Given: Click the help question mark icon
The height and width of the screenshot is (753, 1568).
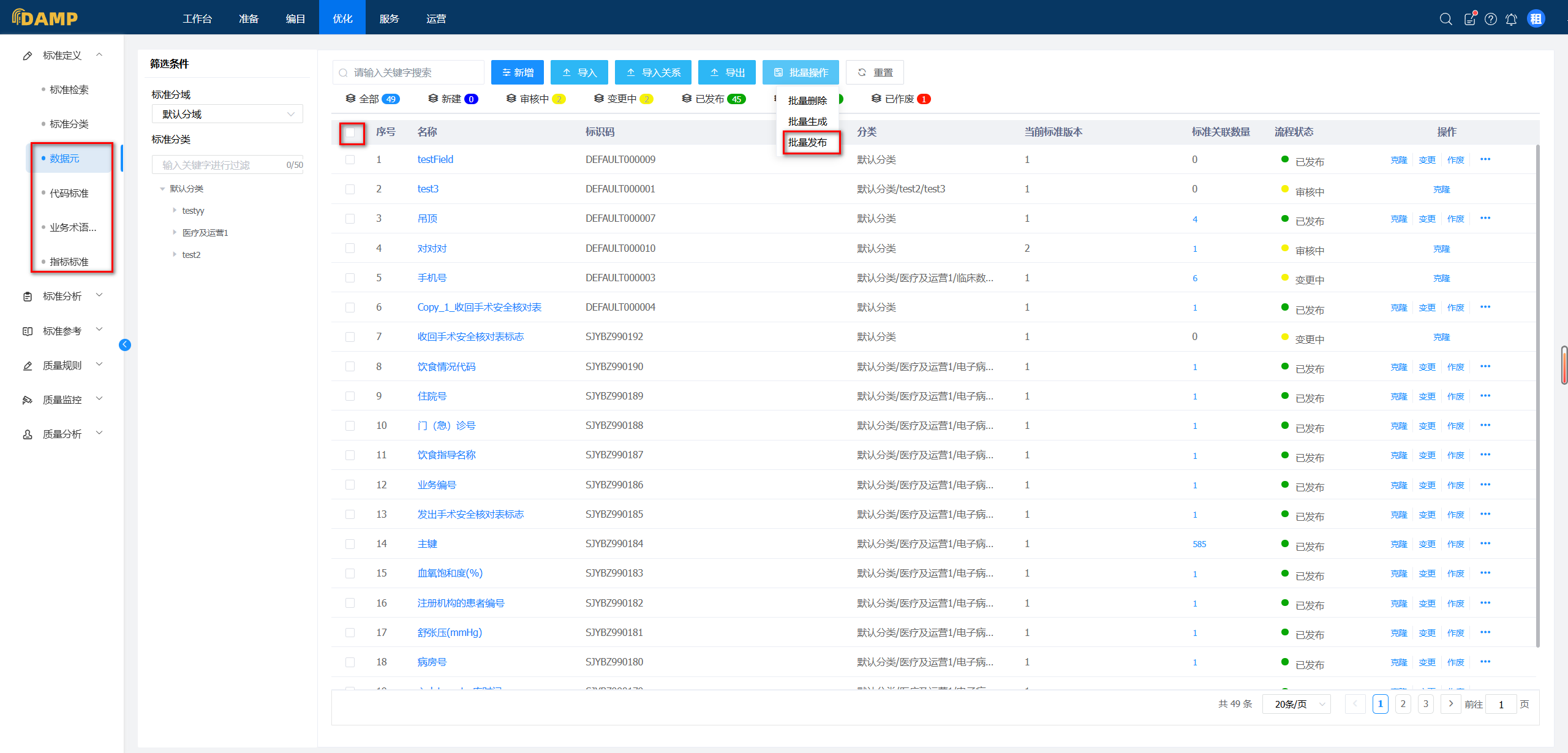Looking at the screenshot, I should (1491, 19).
